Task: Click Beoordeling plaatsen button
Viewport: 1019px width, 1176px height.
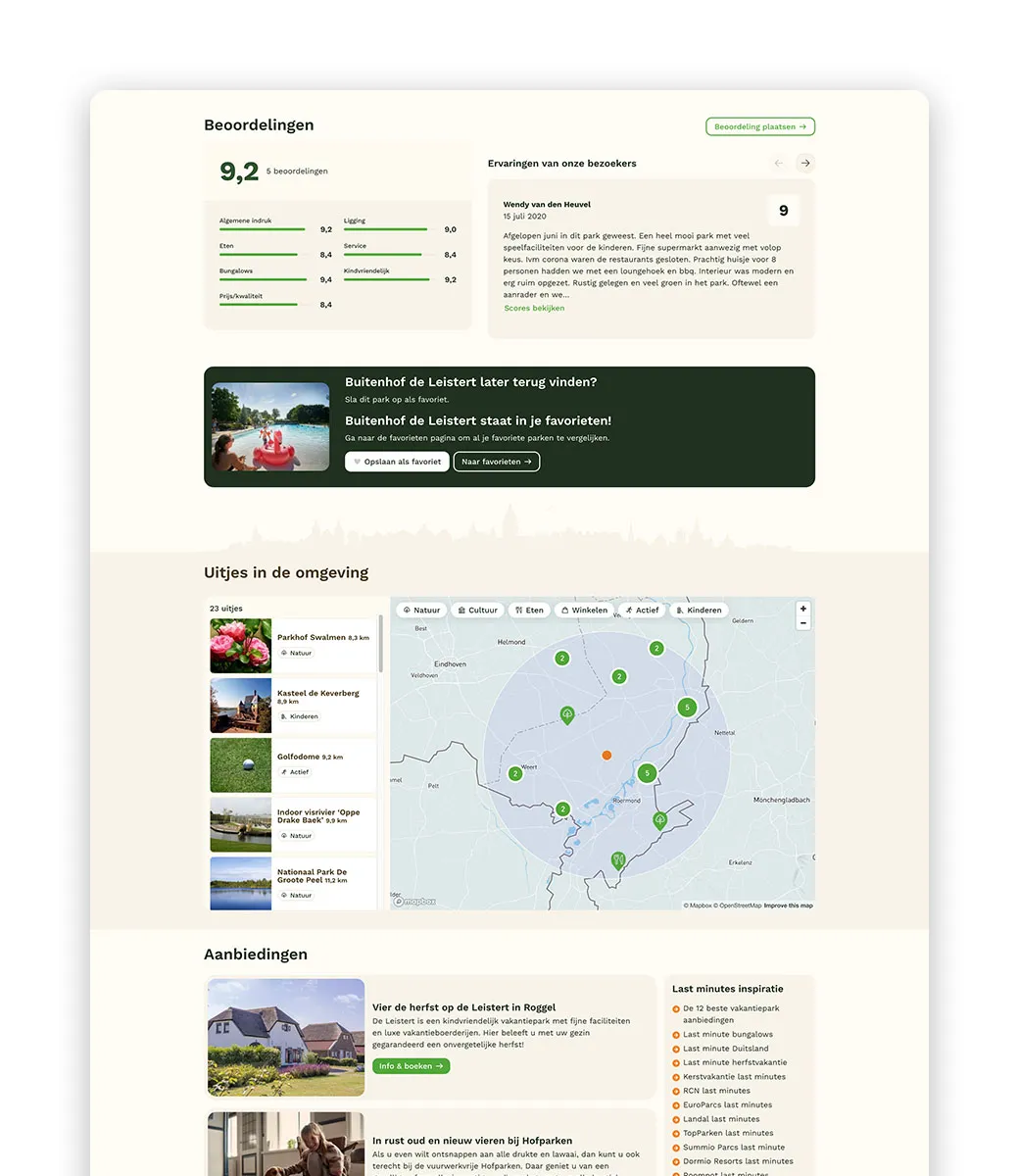Action: (760, 126)
